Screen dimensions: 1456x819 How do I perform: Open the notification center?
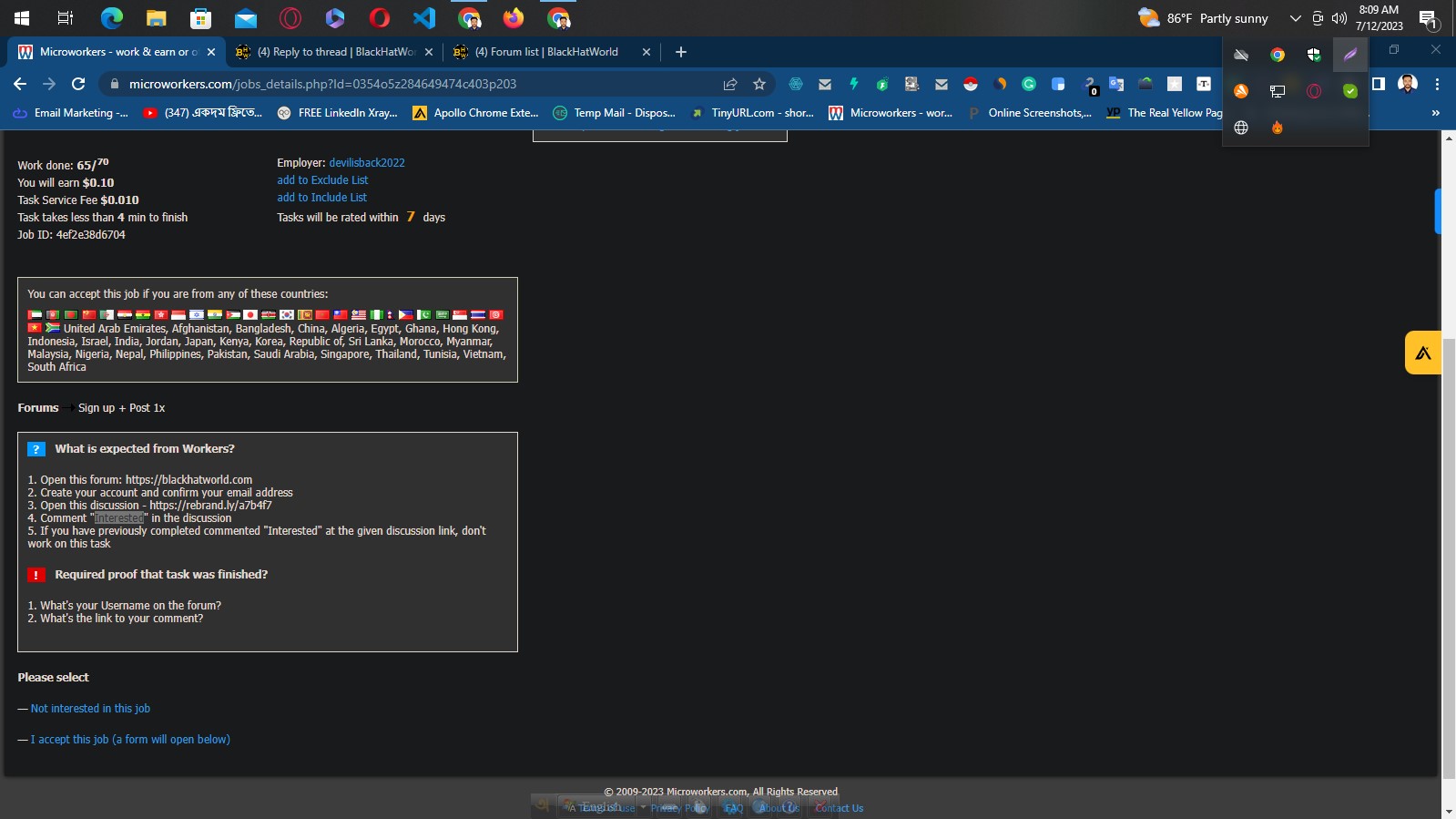click(1429, 18)
